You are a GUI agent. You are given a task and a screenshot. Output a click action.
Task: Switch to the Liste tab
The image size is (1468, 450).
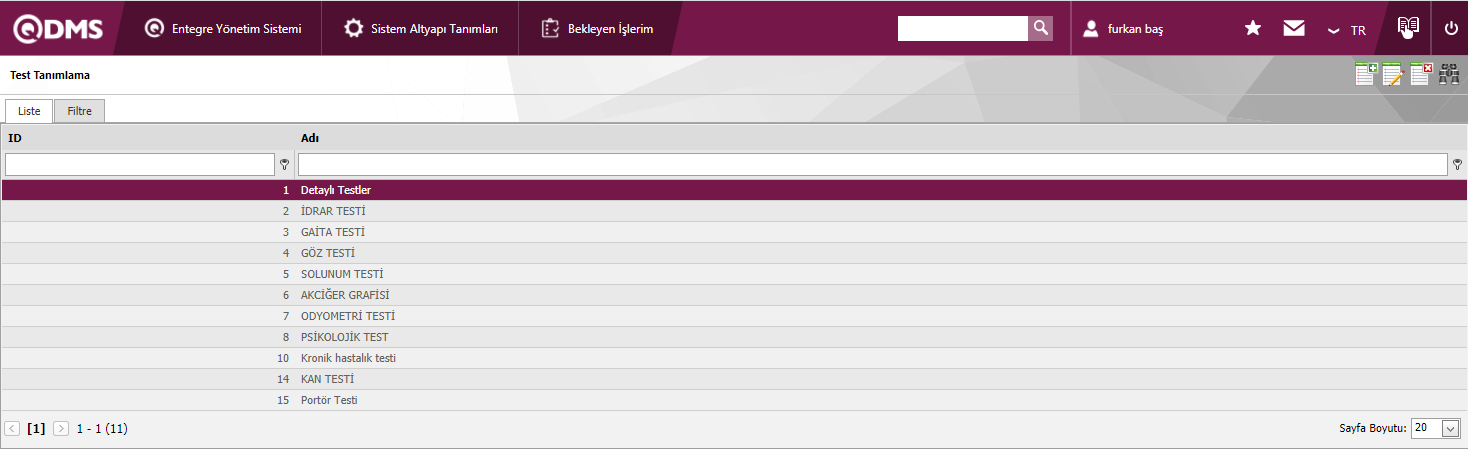[x=29, y=111]
